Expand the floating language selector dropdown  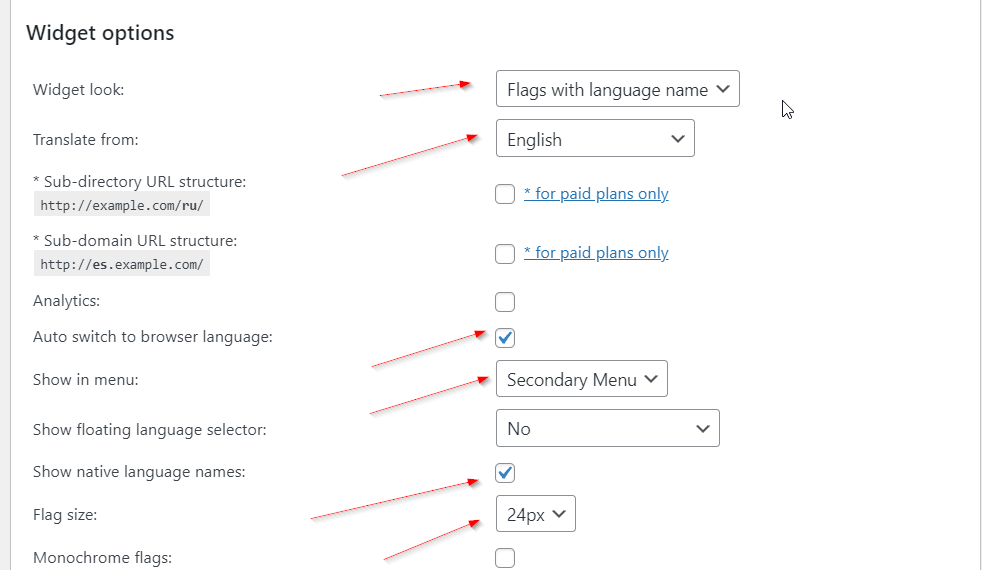607,429
